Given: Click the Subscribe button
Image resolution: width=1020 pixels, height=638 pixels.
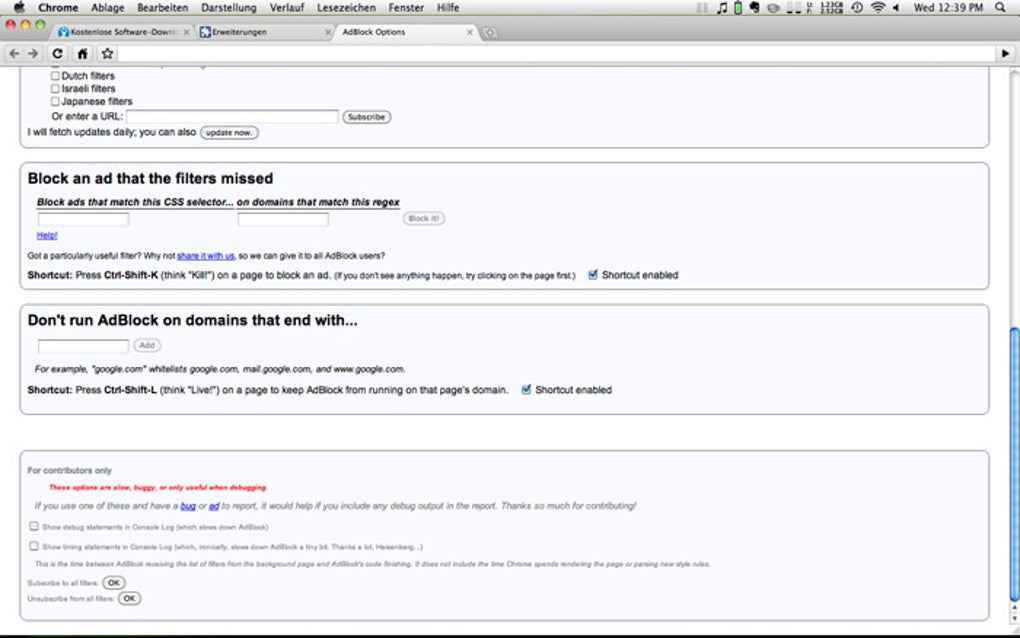Looking at the screenshot, I should pos(366,117).
